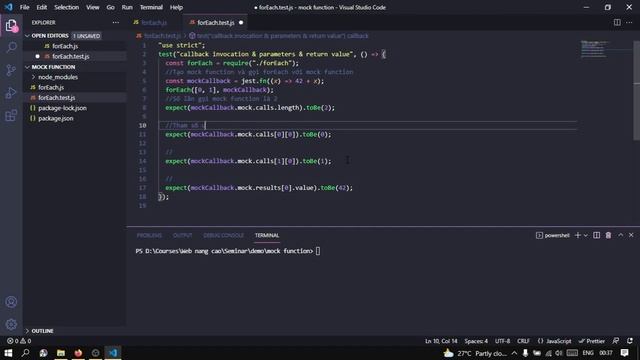Open the Explorer view in activity bar

pyautogui.click(x=11, y=26)
